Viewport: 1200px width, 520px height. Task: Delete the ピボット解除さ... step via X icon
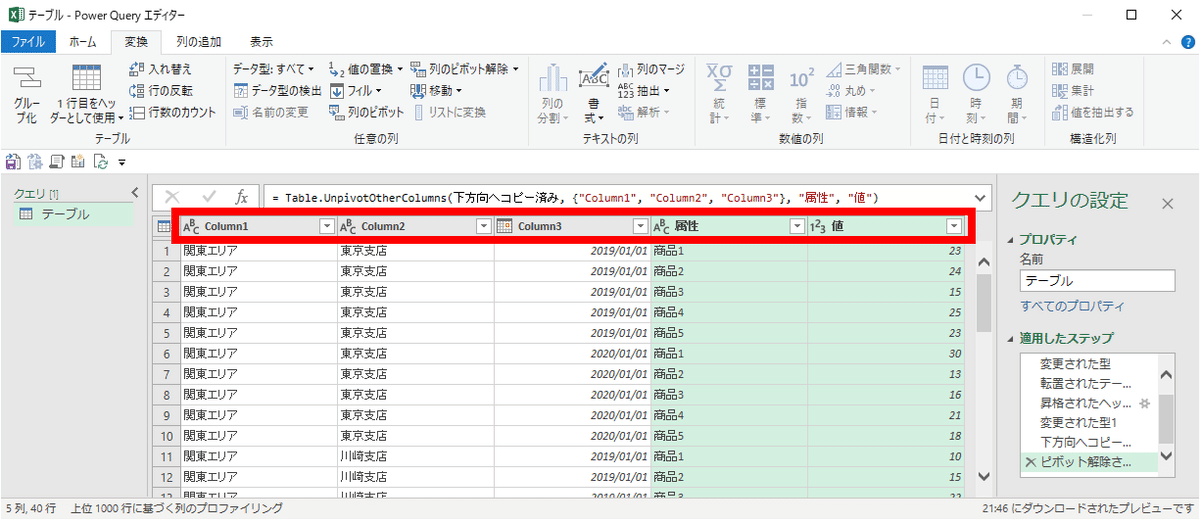tap(1030, 461)
